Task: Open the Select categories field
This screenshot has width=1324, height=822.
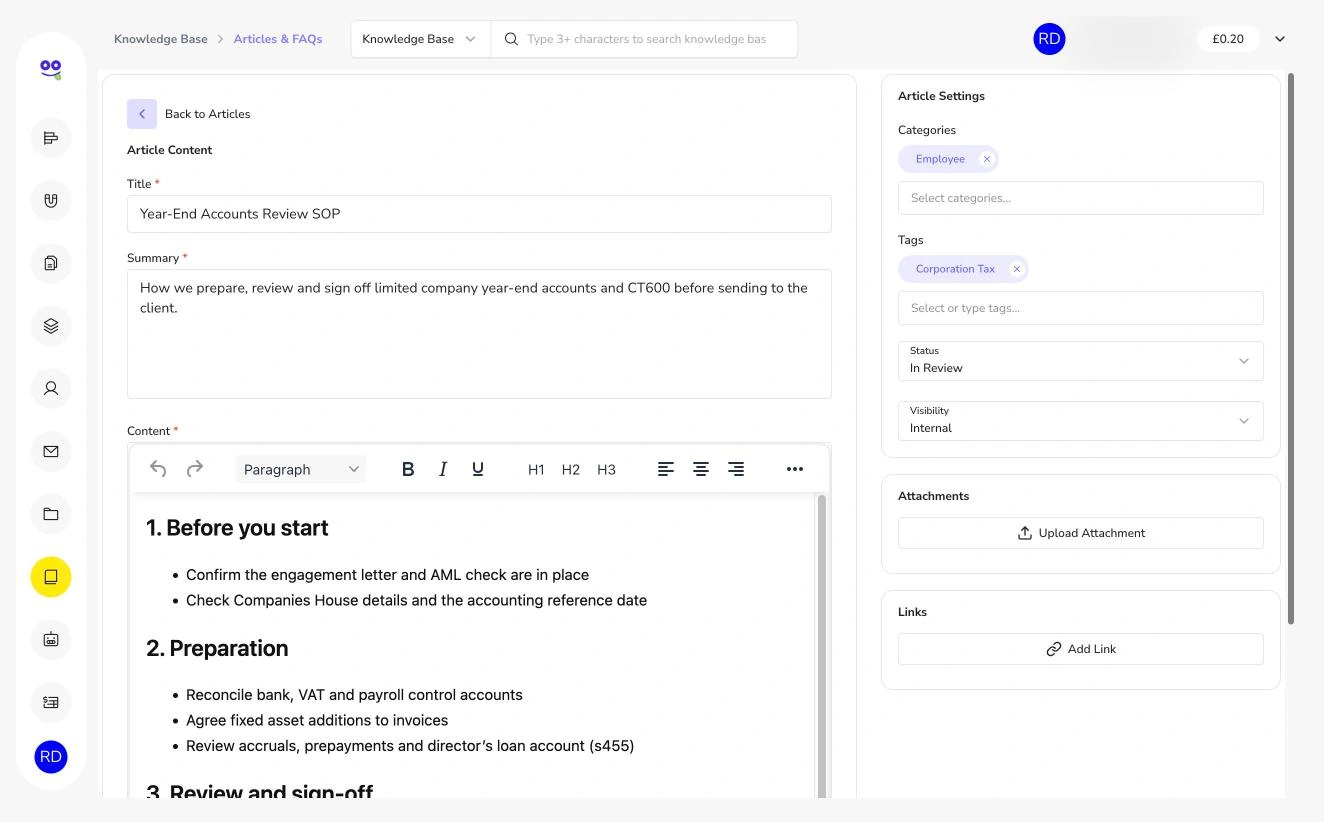Action: coord(1081,198)
